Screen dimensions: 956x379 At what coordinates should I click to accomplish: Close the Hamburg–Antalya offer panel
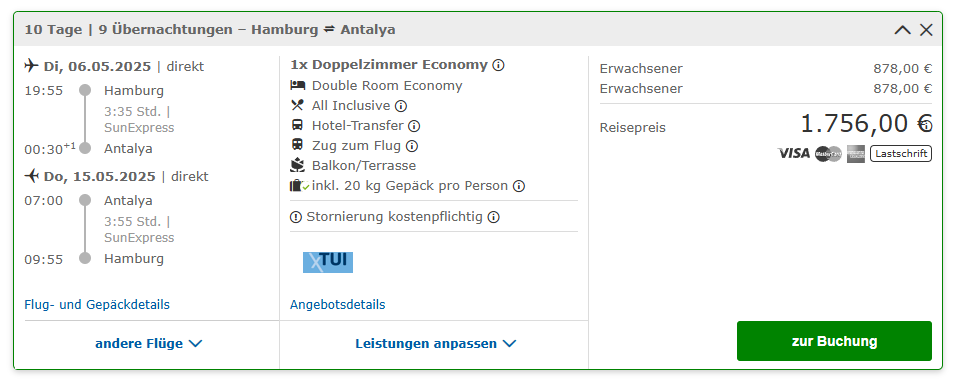tap(926, 30)
